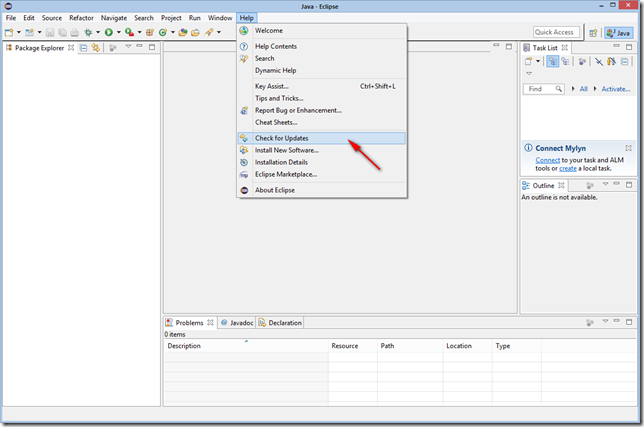644x427 pixels.
Task: Expand the External Tools dropdown arrow
Action: coord(140,32)
